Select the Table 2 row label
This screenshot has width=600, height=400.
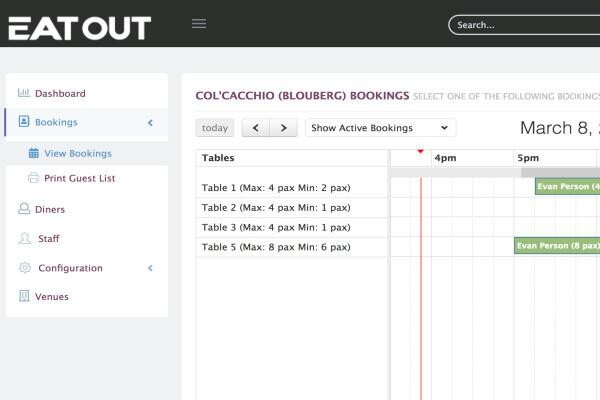276,207
